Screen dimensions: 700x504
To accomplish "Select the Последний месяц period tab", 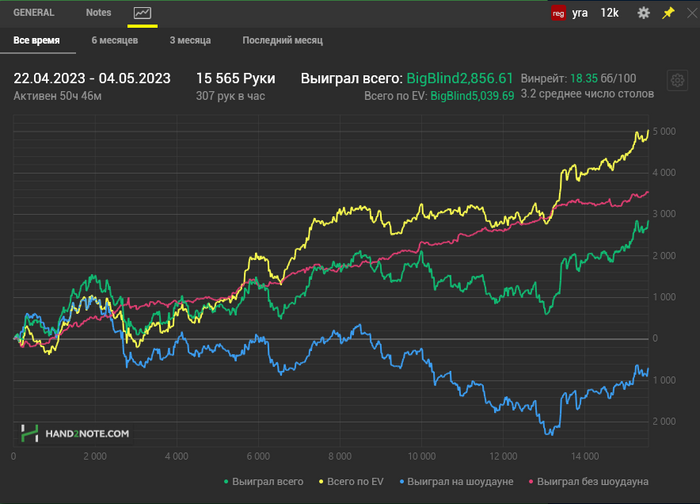I will pyautogui.click(x=283, y=40).
